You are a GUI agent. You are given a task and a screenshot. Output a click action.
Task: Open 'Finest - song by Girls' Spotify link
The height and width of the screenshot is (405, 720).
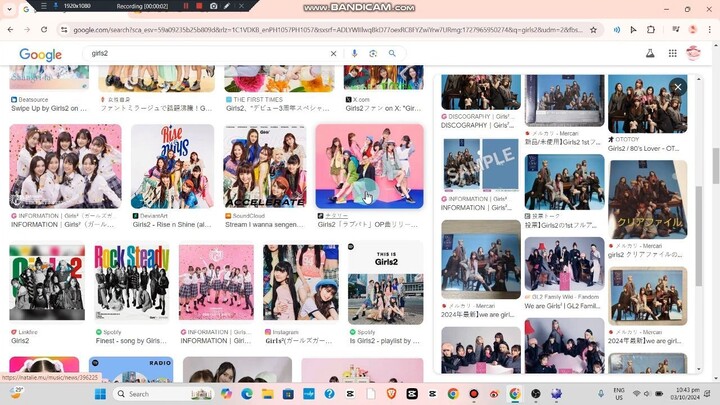pos(131,341)
